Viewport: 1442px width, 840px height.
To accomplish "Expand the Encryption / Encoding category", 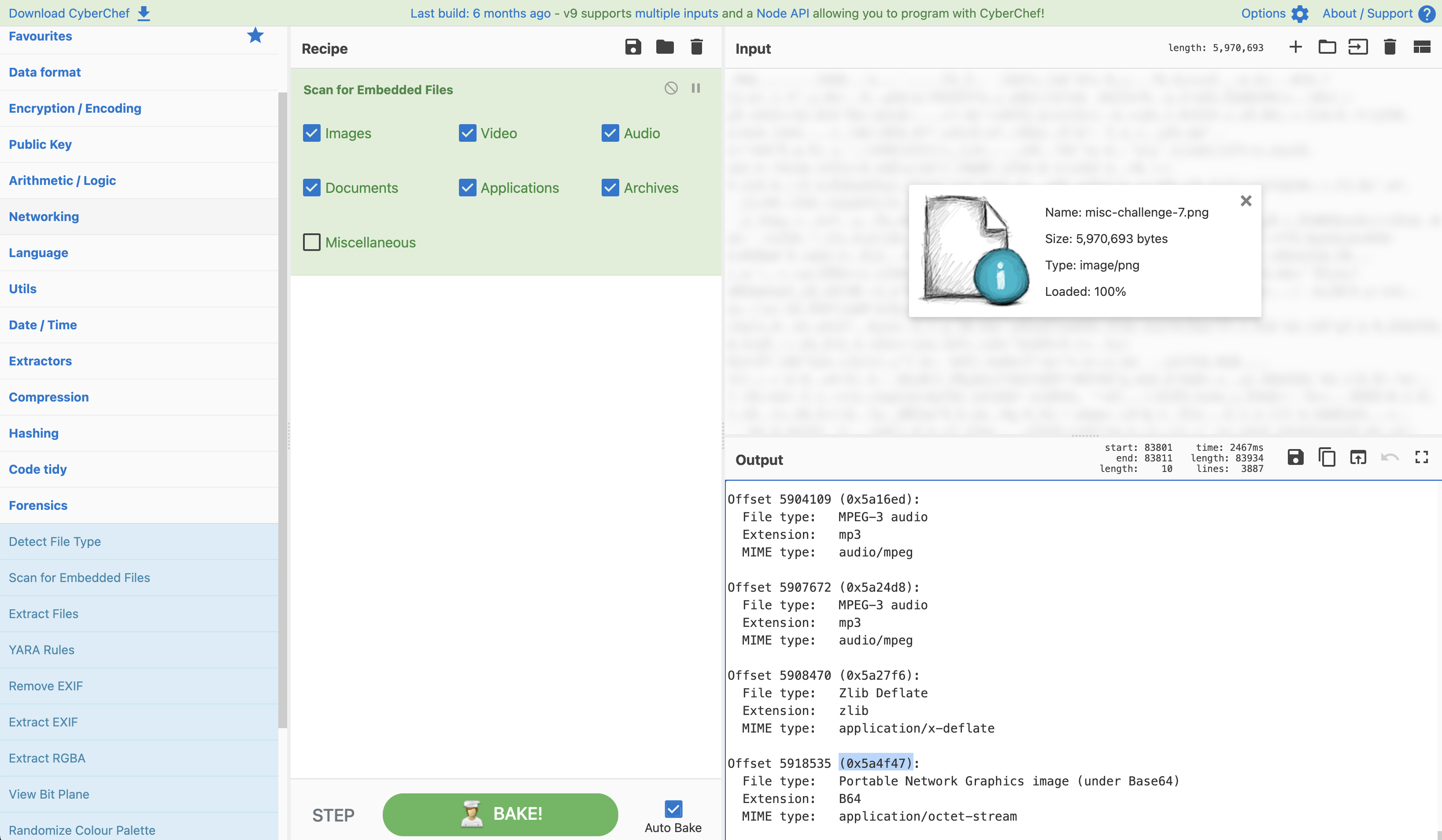I will point(139,108).
